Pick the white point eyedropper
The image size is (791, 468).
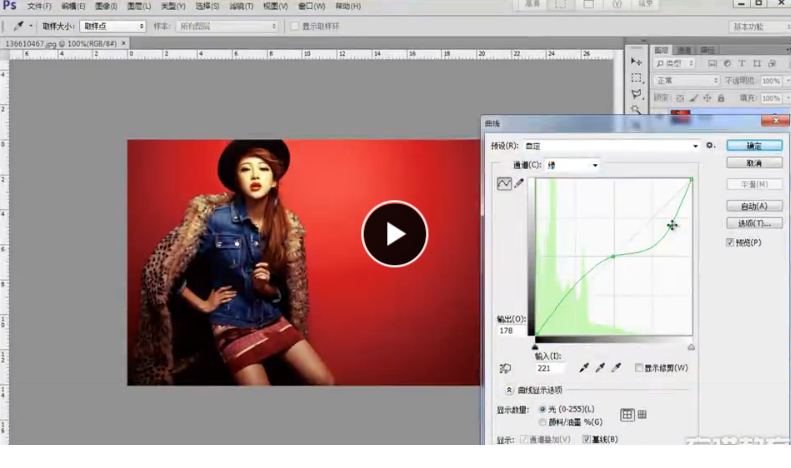(616, 368)
